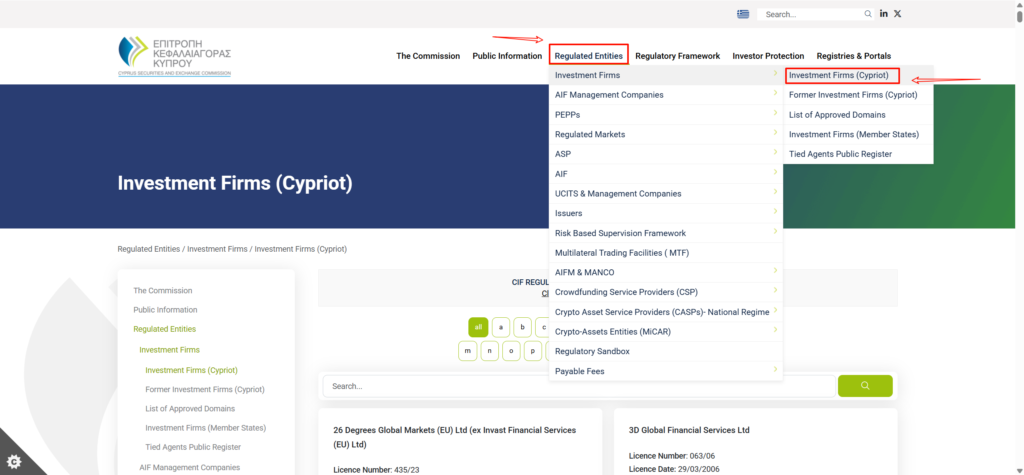Expand the AIF Management Companies submenu

(x=775, y=95)
